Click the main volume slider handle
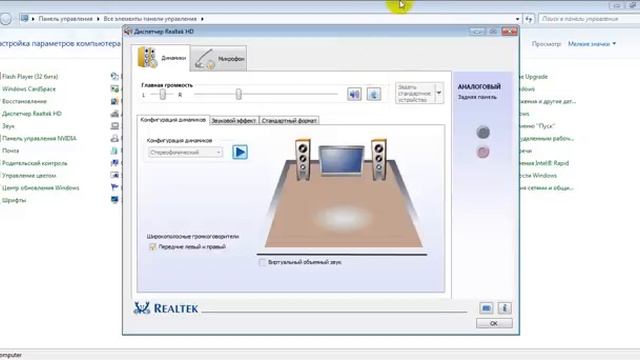The width and height of the screenshot is (640, 360). 238,94
